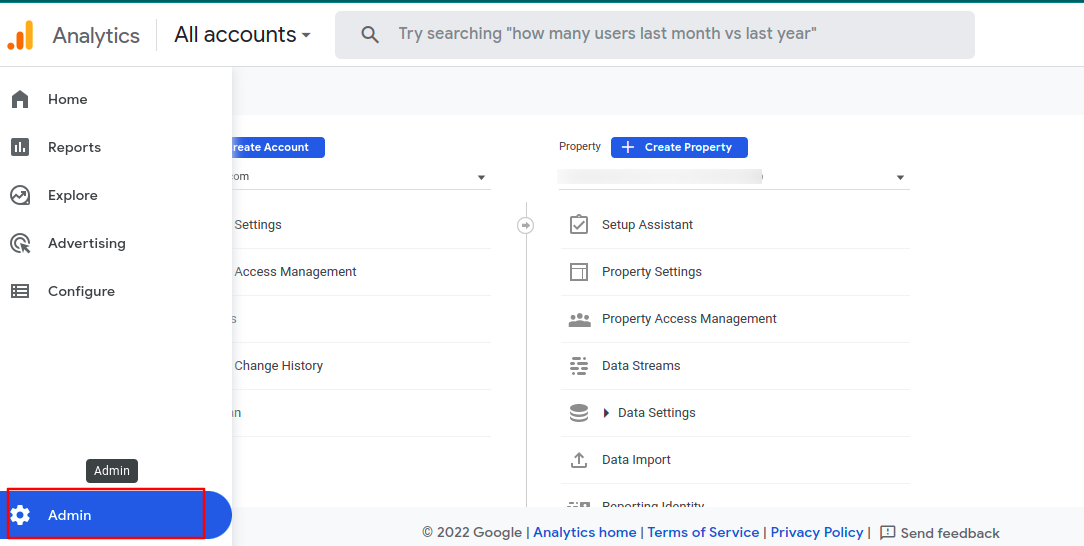Click the Analytics title text
Viewport: 1084px width, 546px height.
tap(96, 35)
